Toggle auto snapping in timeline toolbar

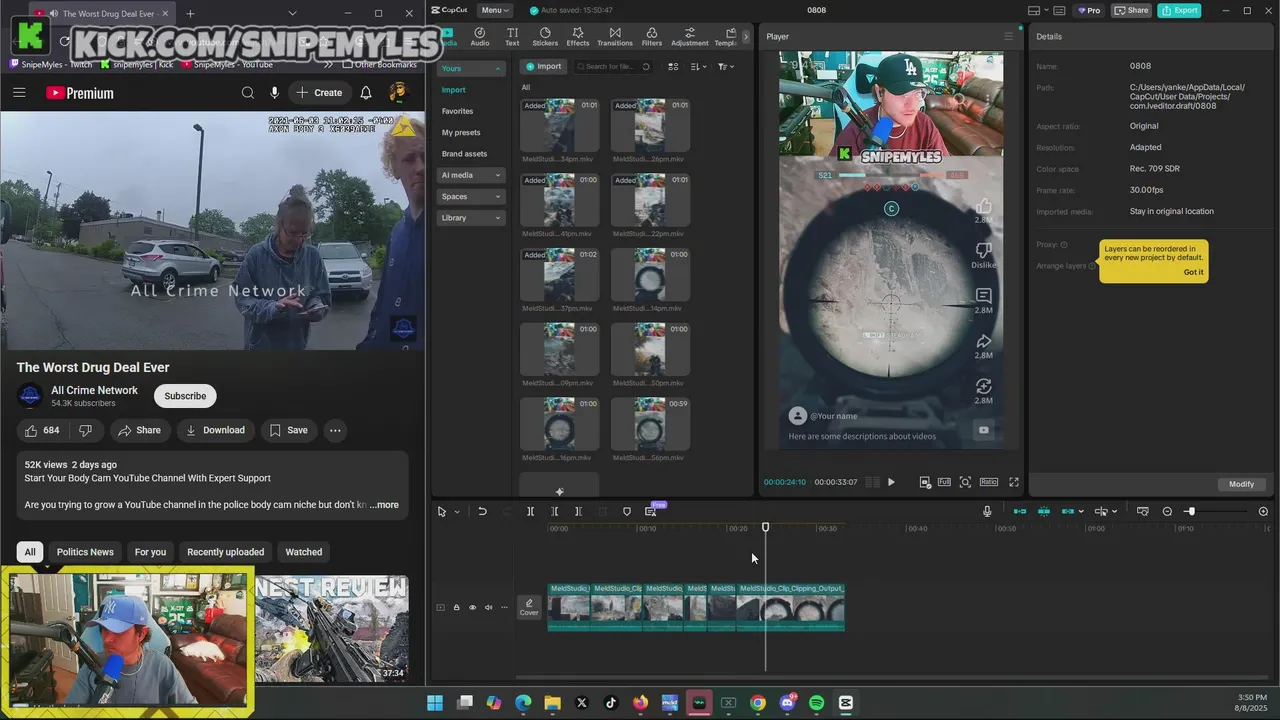(1043, 511)
